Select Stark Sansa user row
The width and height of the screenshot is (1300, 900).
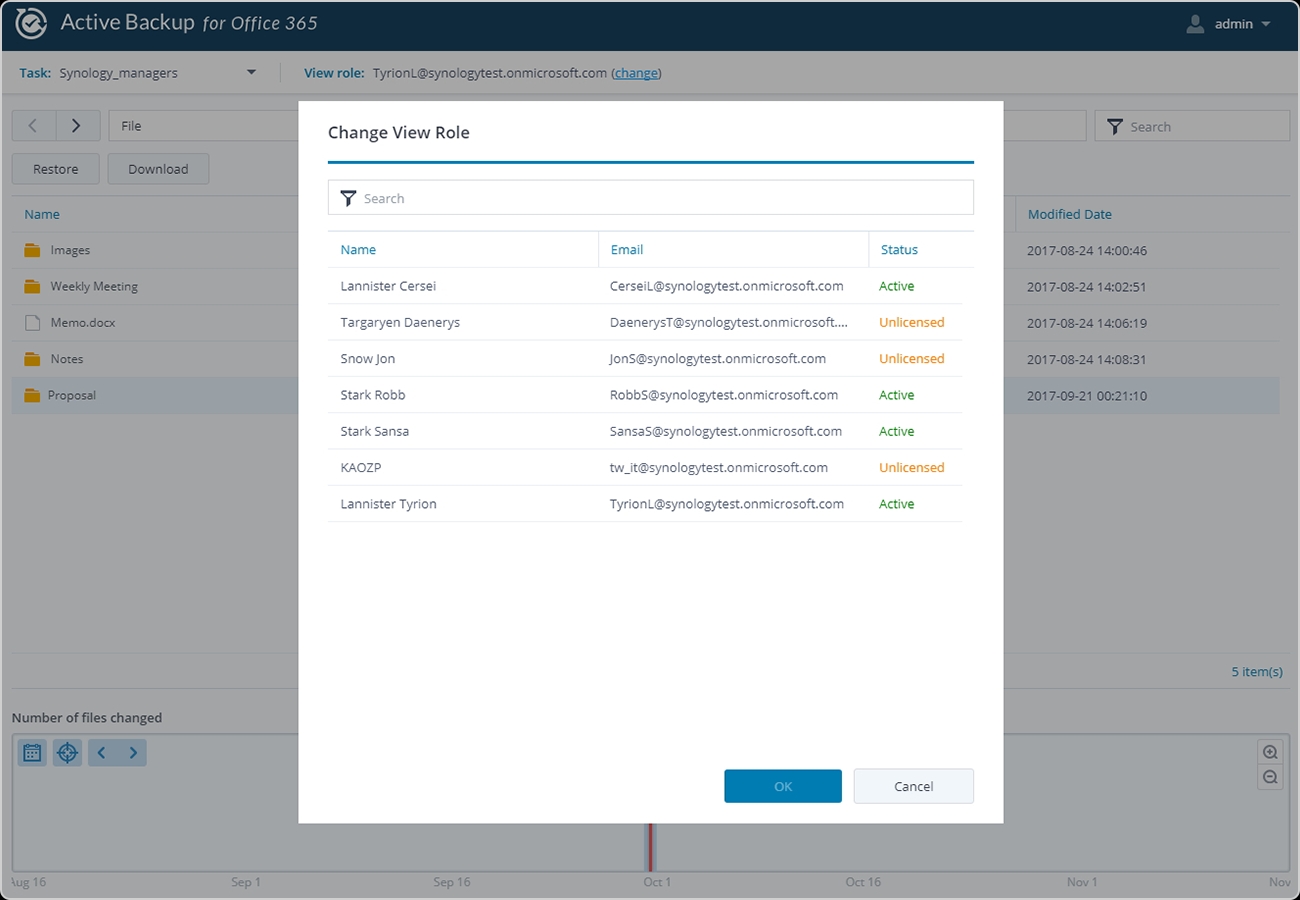(645, 431)
